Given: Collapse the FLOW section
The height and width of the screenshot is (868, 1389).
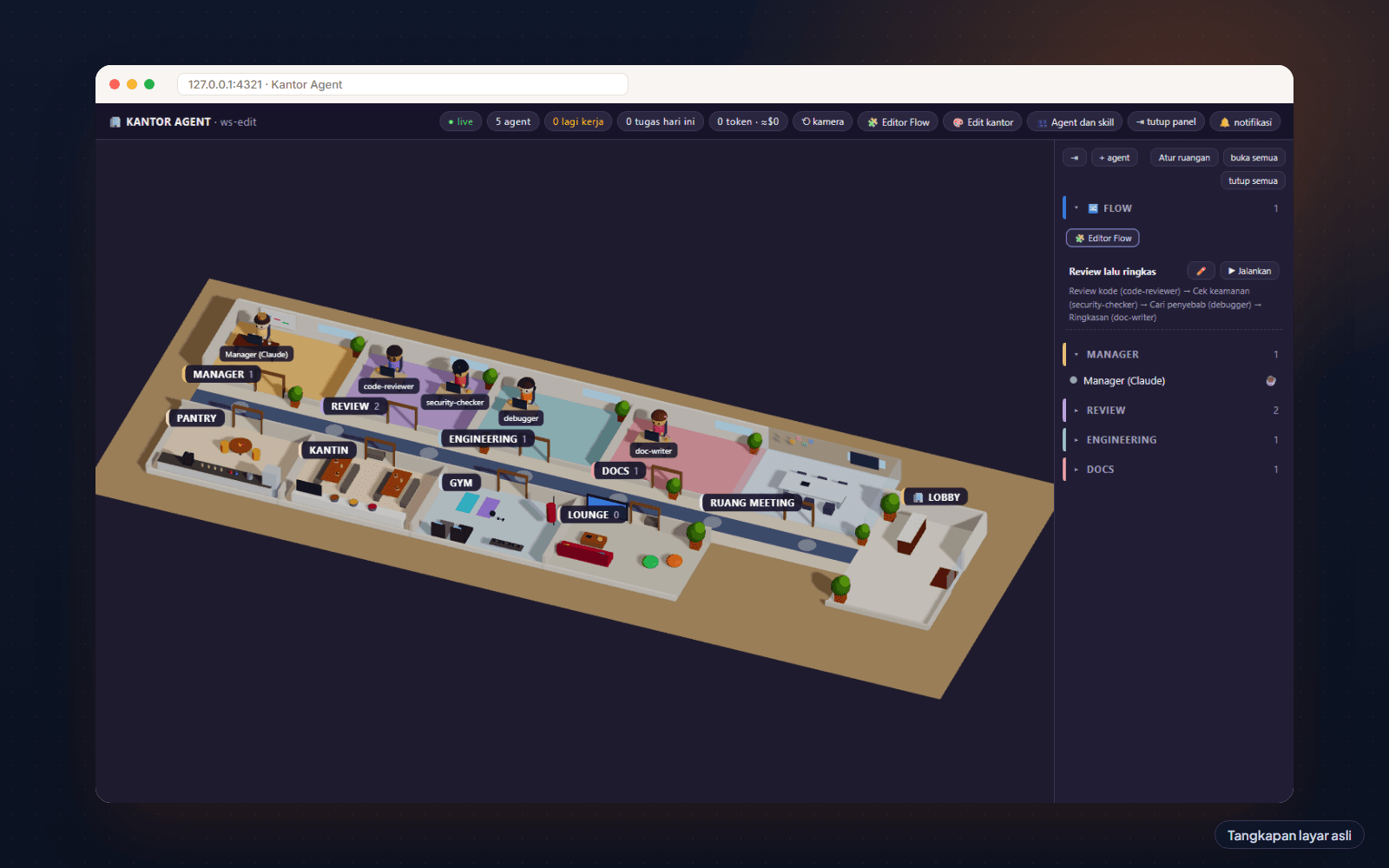Looking at the screenshot, I should [x=1172, y=208].
